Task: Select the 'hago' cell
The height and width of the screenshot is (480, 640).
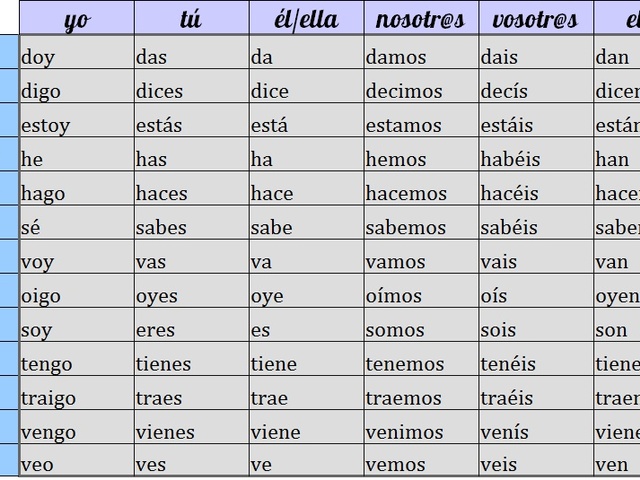Action: pyautogui.click(x=77, y=189)
